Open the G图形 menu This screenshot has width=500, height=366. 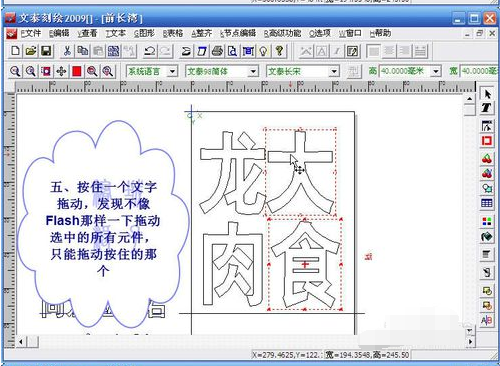(144, 33)
